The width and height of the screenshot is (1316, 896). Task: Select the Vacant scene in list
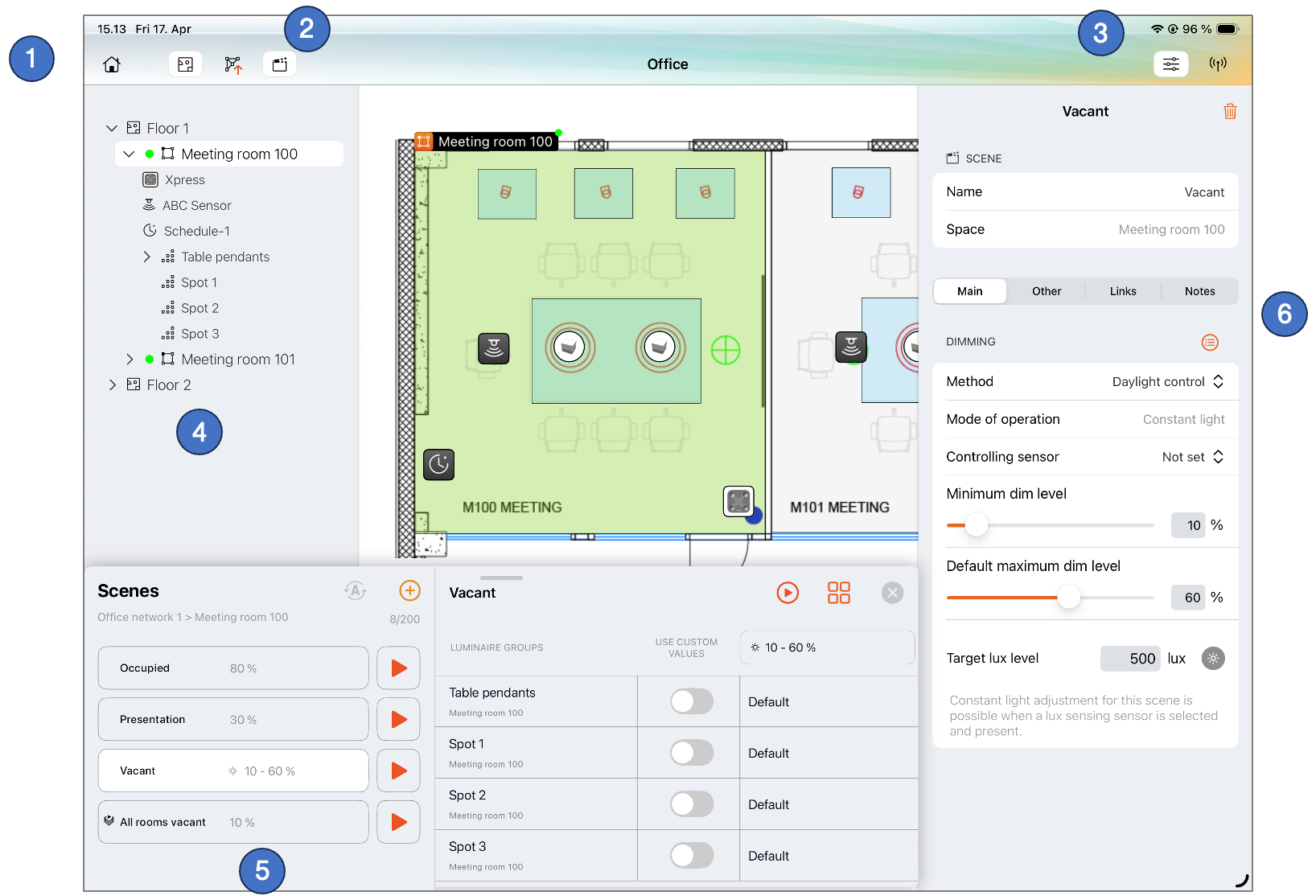click(x=233, y=771)
